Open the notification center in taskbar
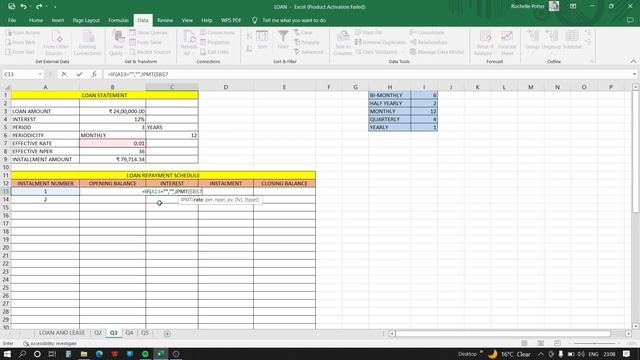 tap(627, 354)
